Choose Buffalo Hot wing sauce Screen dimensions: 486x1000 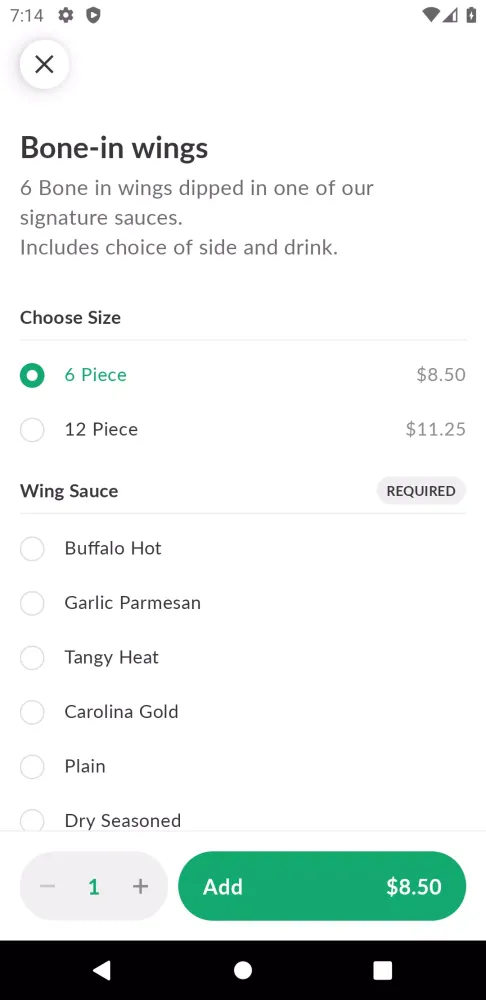pyautogui.click(x=243, y=548)
